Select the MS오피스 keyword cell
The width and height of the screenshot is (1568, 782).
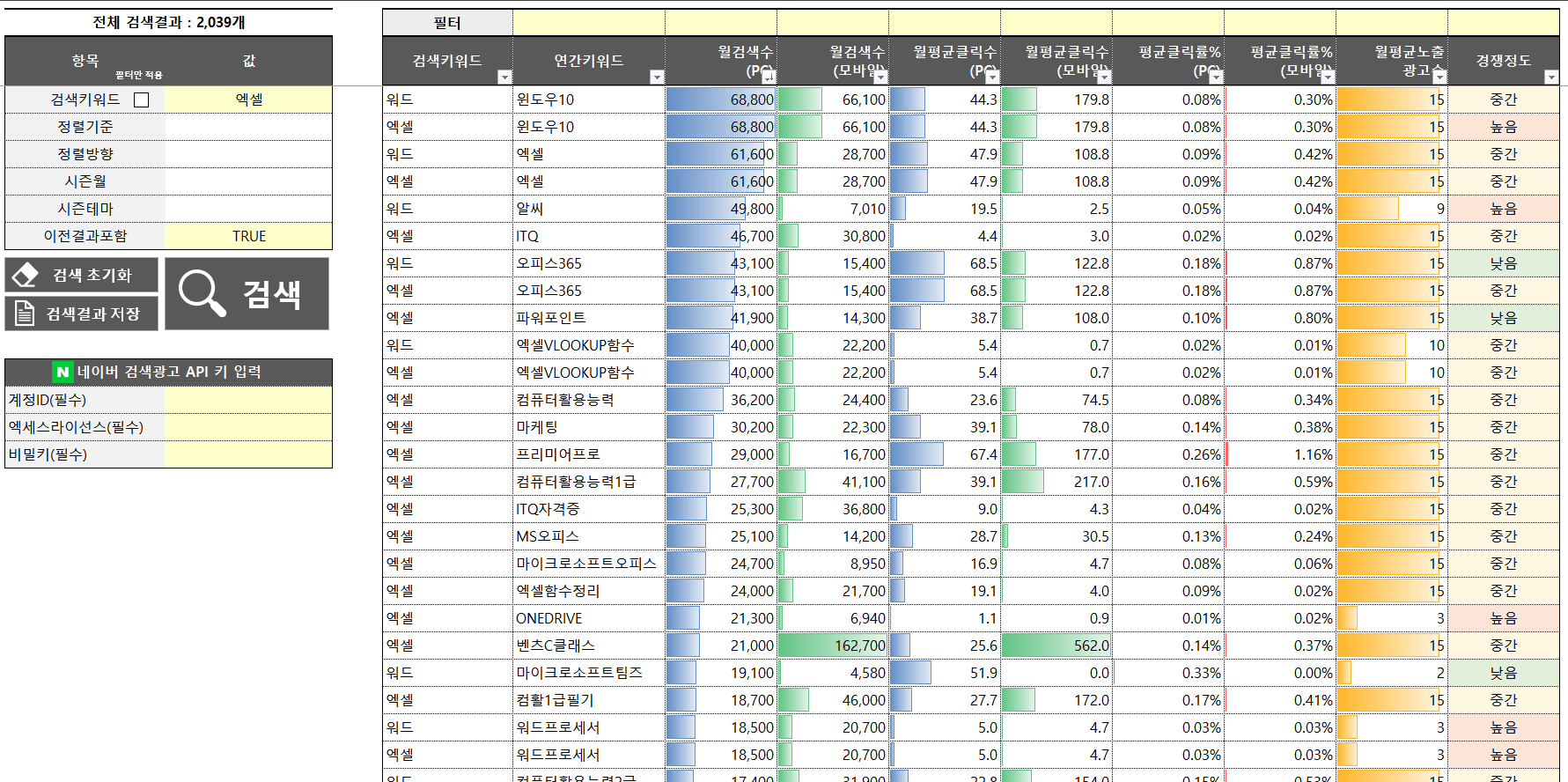pos(589,536)
